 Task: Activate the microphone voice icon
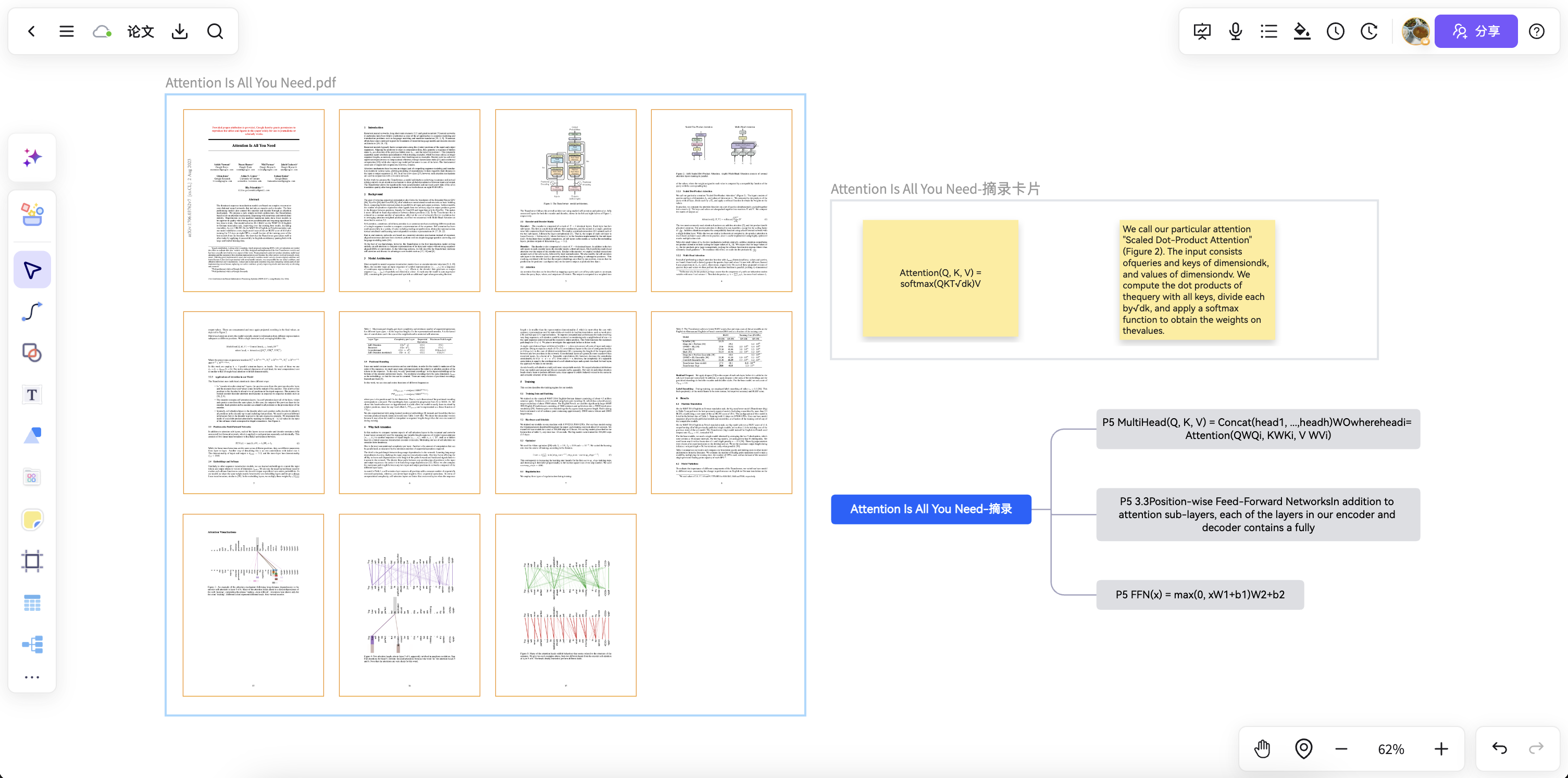click(x=1235, y=31)
